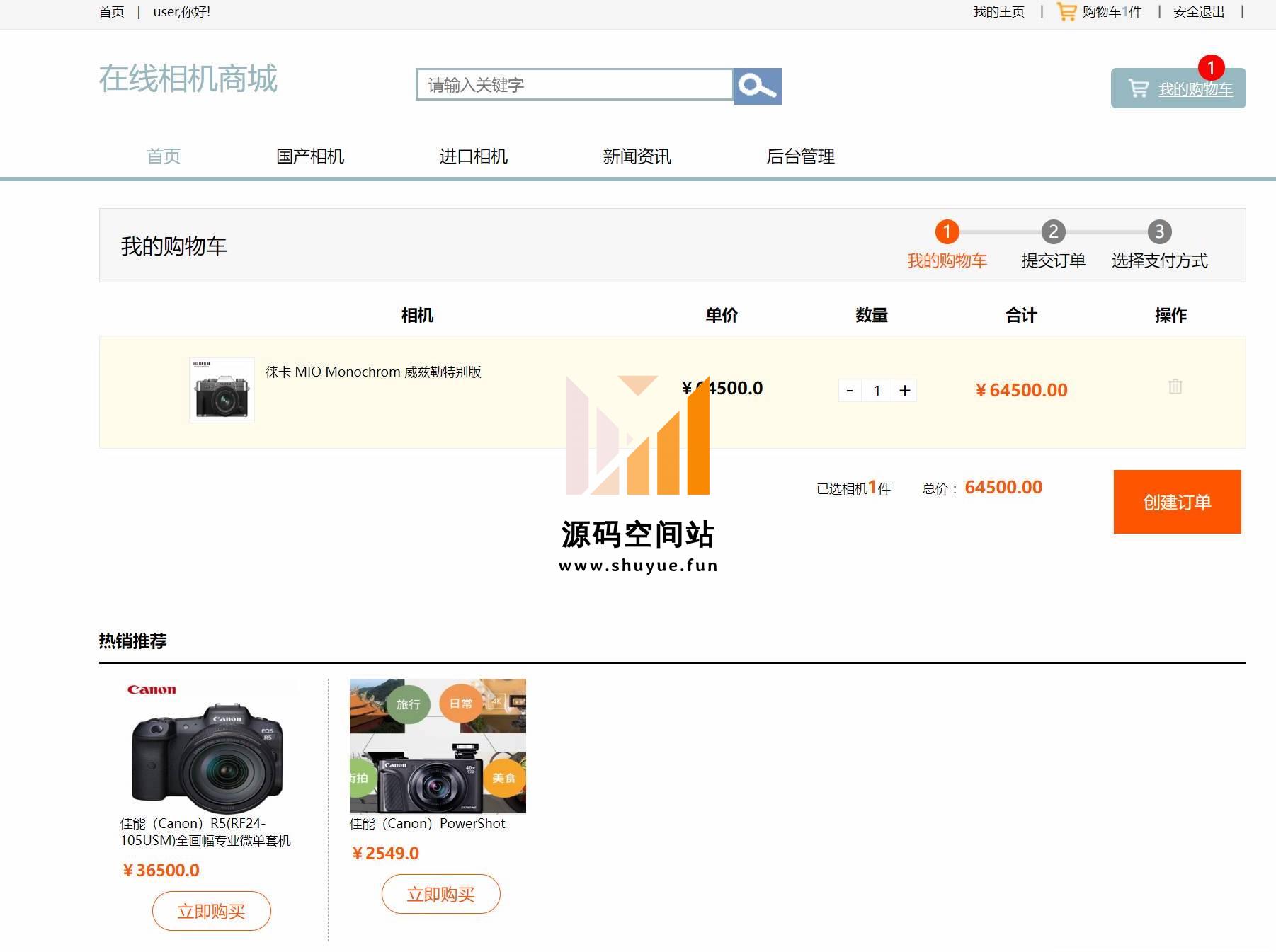Open the 首页 link in the top bar
Viewport: 1276px width, 952px height.
(111, 12)
